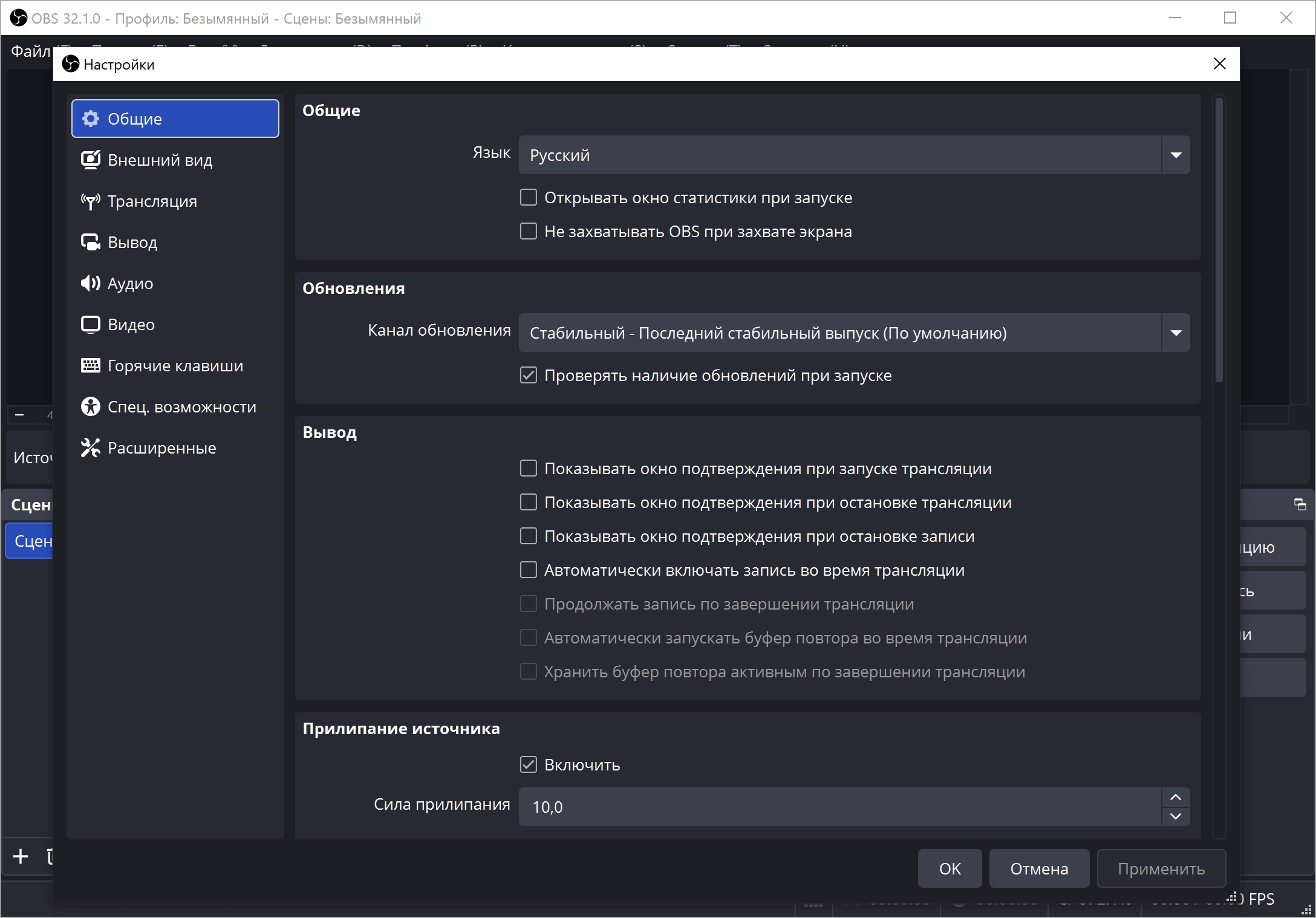Click the Внешний вид monitor icon
The width and height of the screenshot is (1316, 918).
tap(91, 160)
